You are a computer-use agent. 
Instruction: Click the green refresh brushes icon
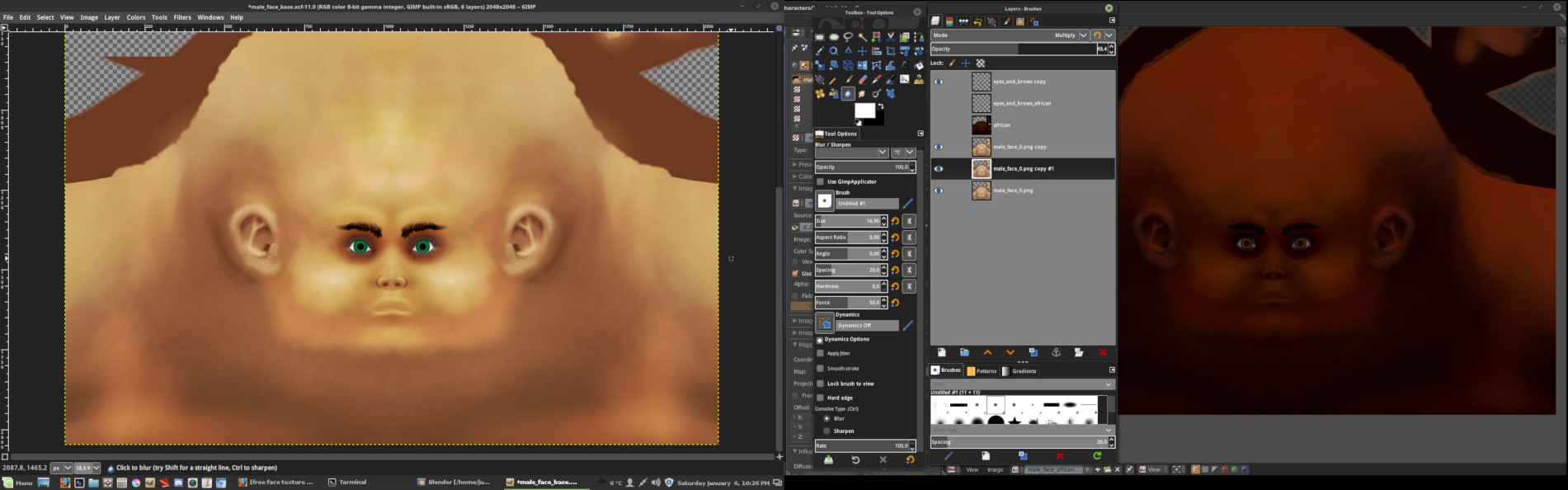[x=1097, y=455]
